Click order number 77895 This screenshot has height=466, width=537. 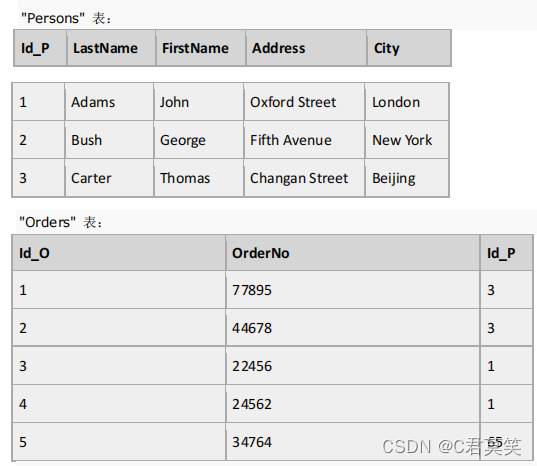pyautogui.click(x=353, y=290)
